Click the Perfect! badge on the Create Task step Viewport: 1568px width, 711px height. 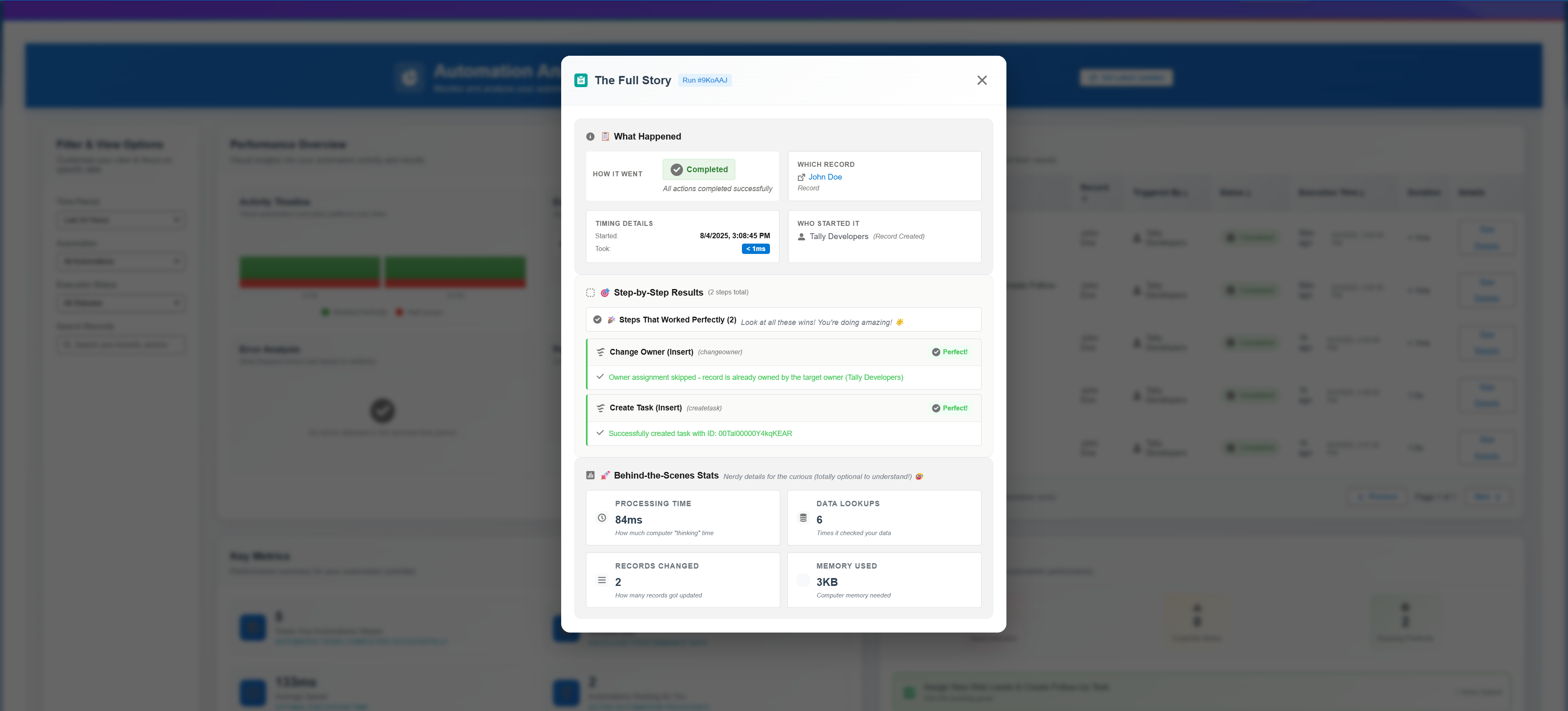tap(950, 408)
